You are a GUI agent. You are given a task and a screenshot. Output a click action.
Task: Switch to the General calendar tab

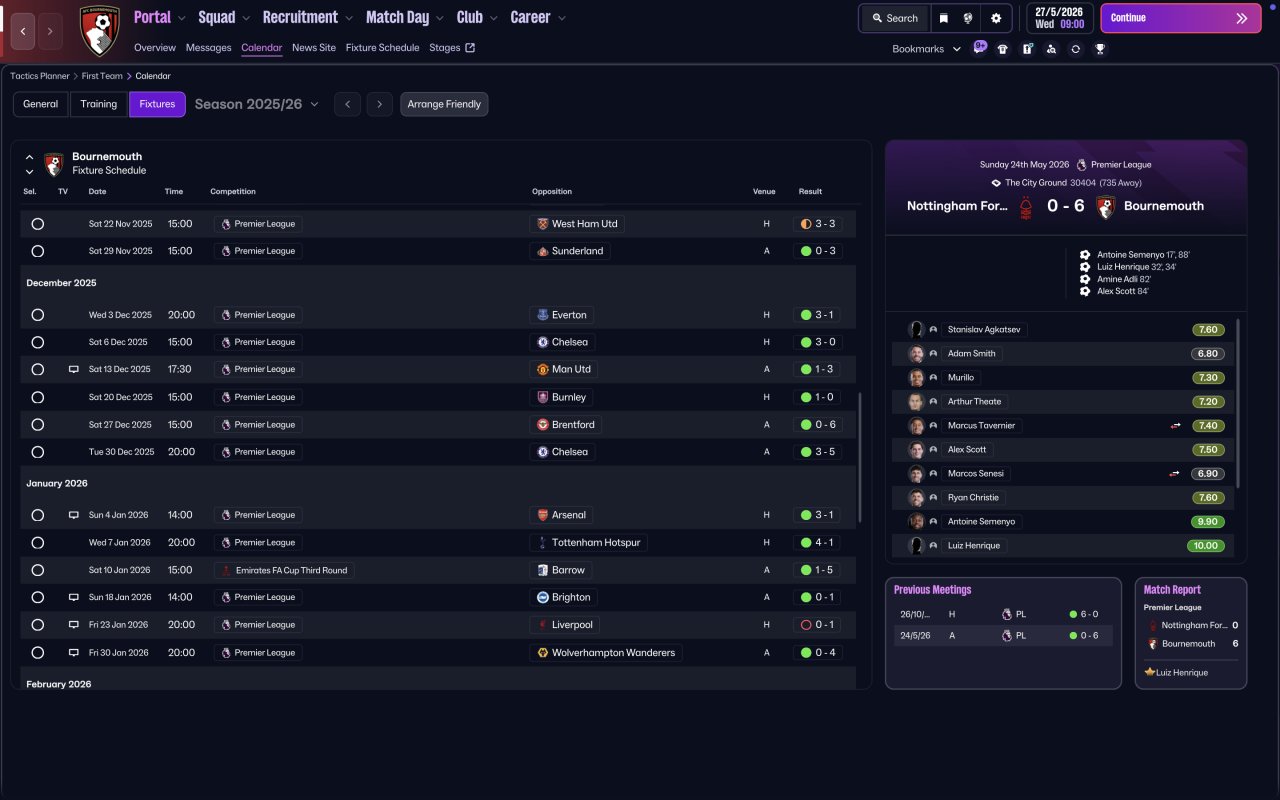(x=41, y=104)
